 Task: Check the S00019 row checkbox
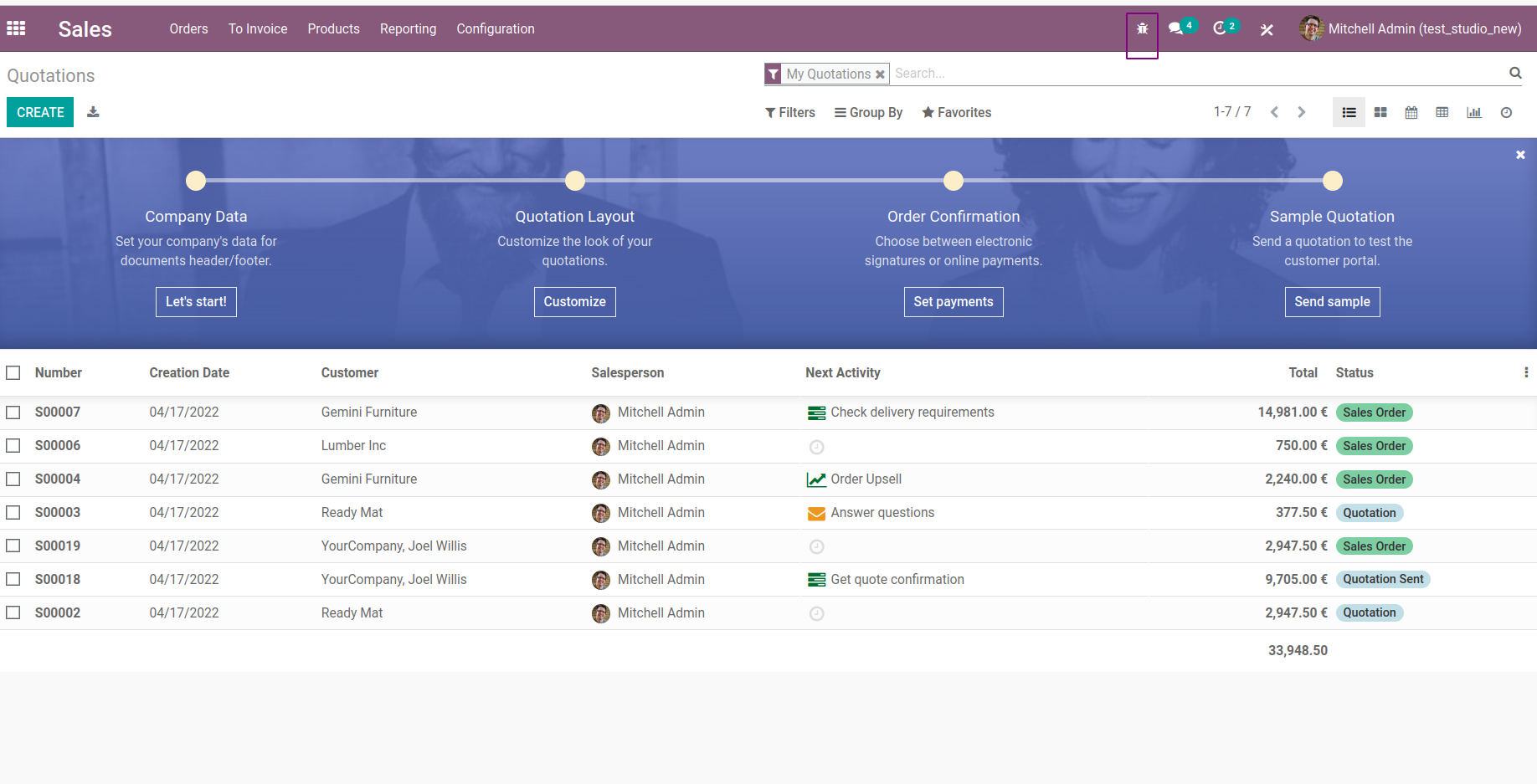tap(13, 546)
